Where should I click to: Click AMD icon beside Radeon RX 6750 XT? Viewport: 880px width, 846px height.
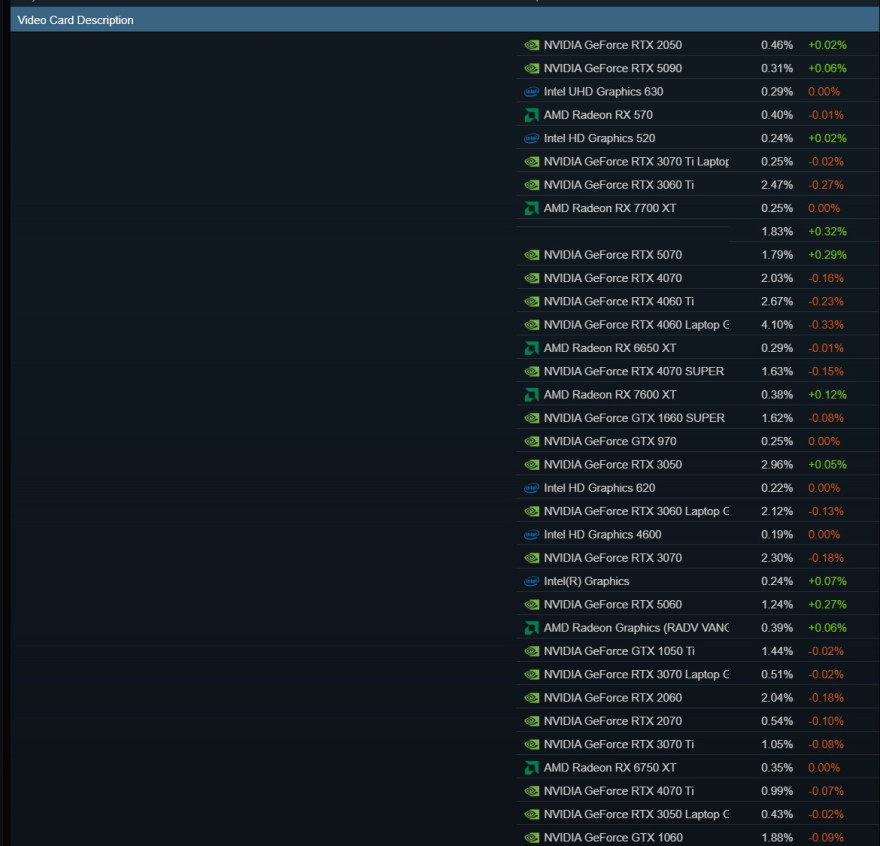(x=531, y=768)
